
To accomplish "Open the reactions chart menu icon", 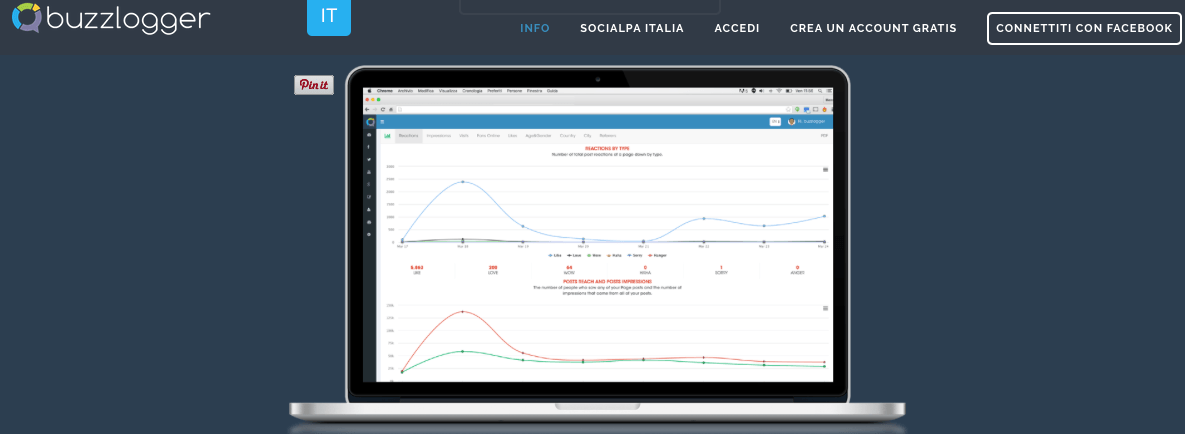I will click(825, 169).
